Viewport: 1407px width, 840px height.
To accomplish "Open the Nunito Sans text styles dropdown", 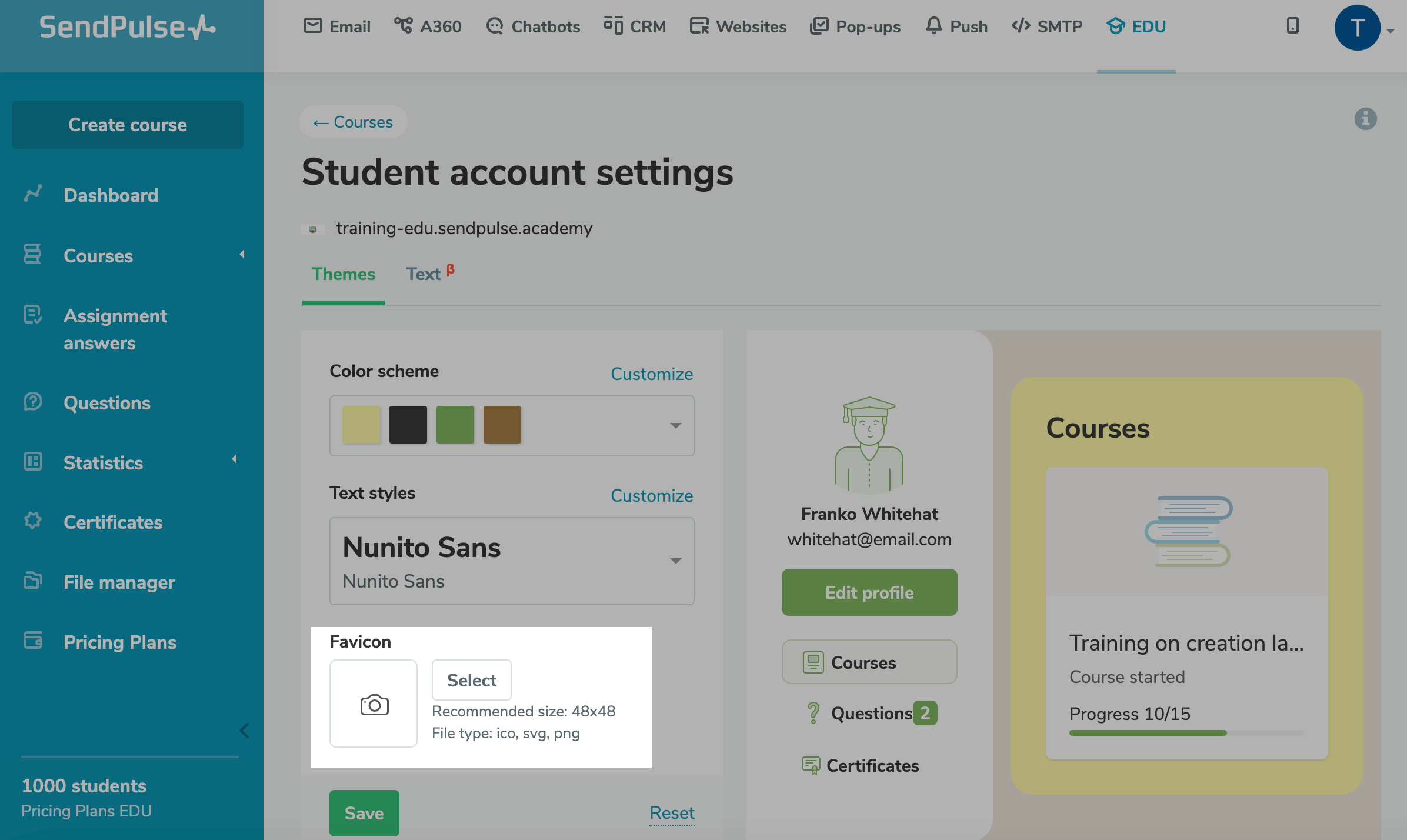I will click(675, 561).
